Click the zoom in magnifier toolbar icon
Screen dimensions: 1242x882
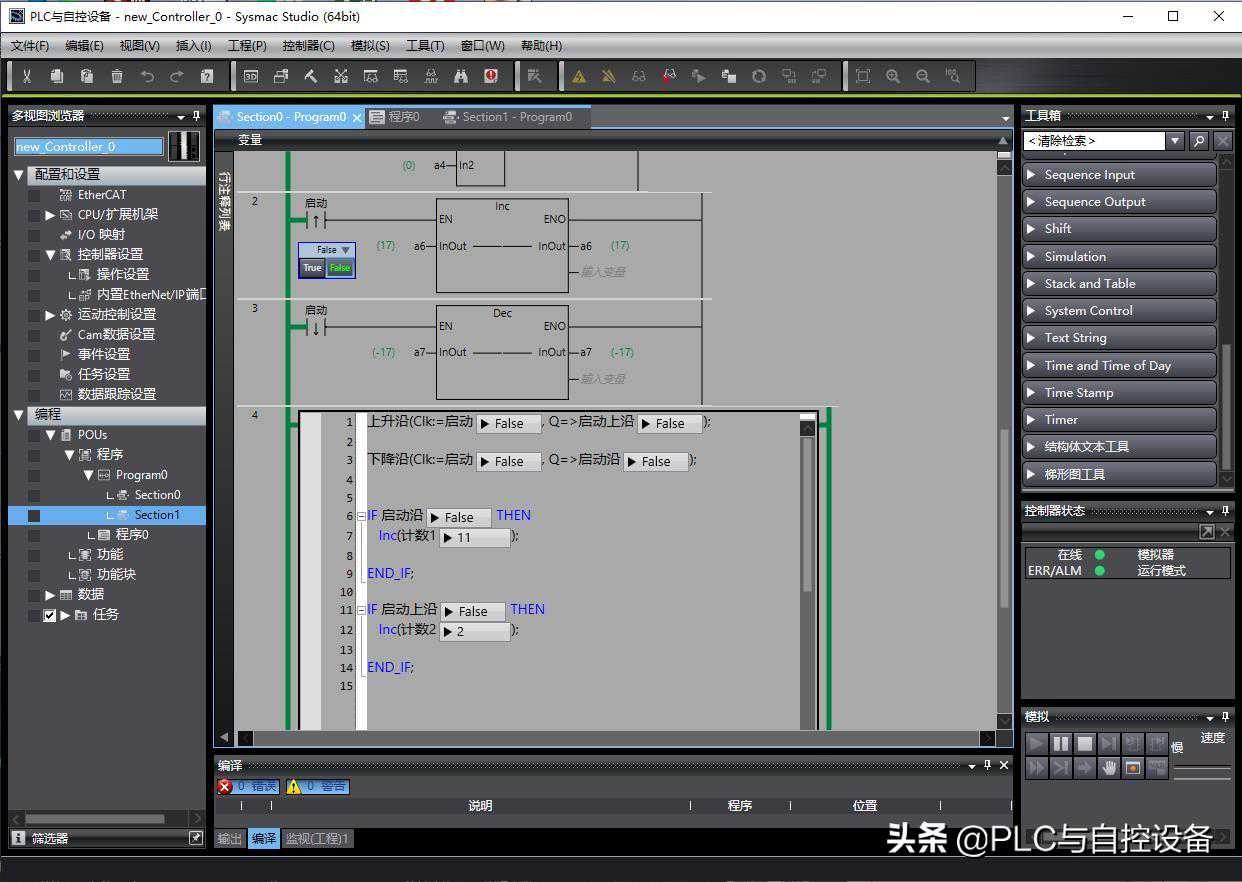point(893,76)
